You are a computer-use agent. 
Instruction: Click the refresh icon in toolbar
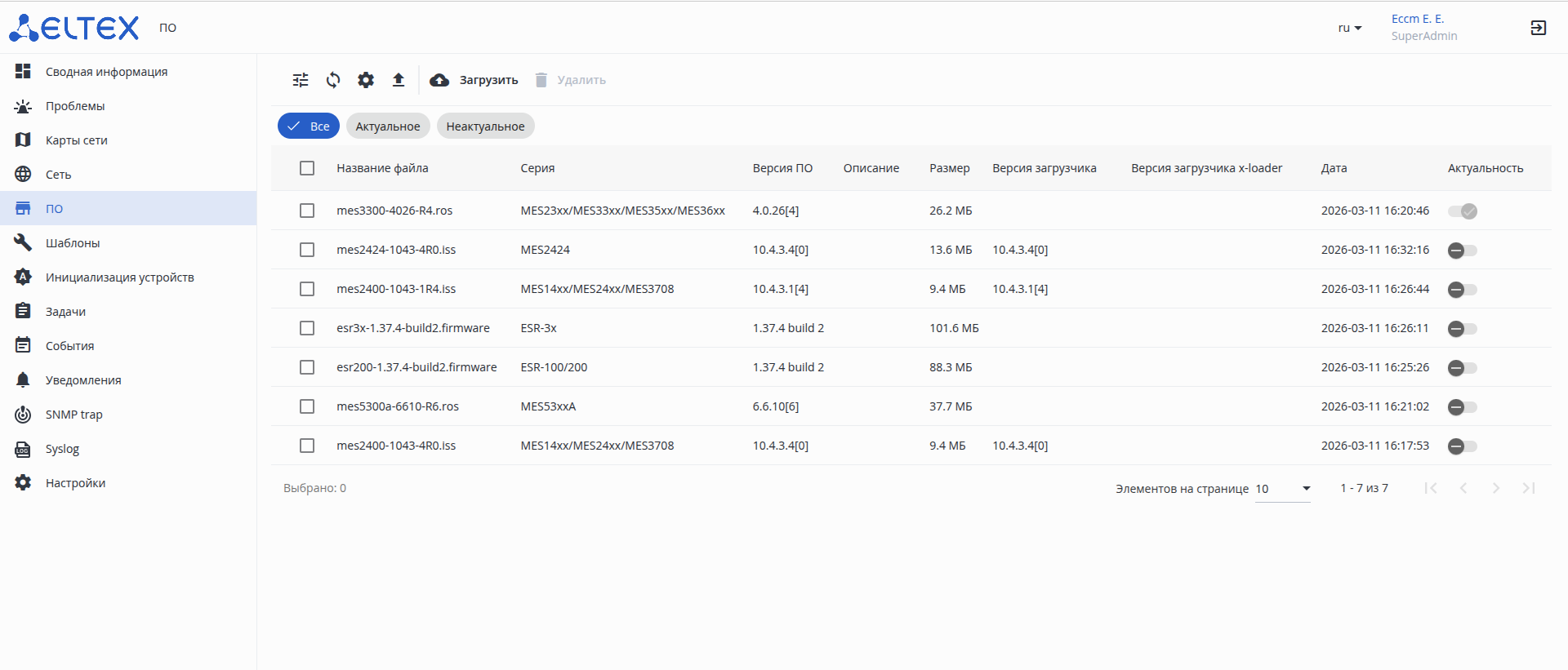tap(333, 80)
